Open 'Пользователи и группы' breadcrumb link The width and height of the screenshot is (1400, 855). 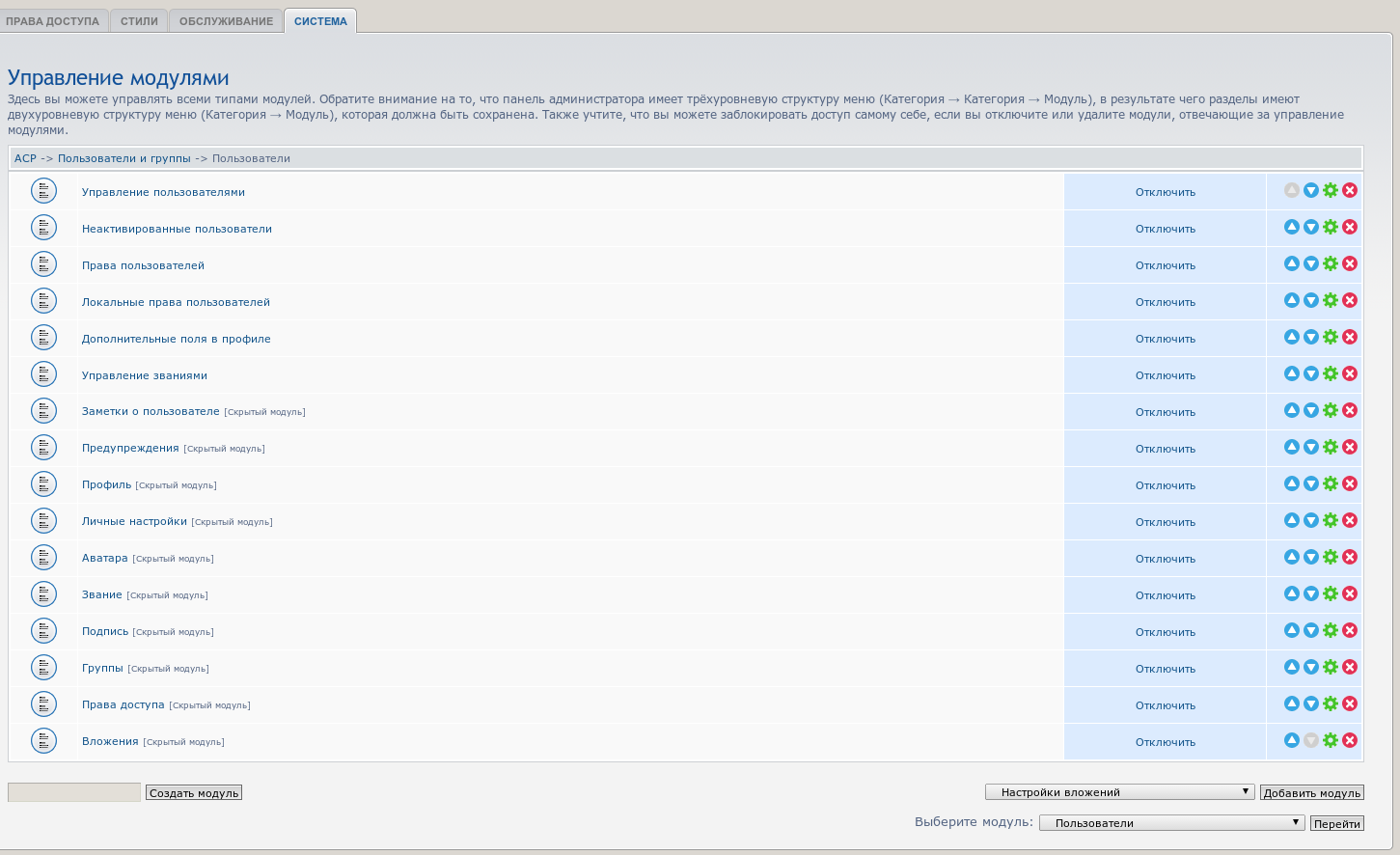[x=124, y=158]
